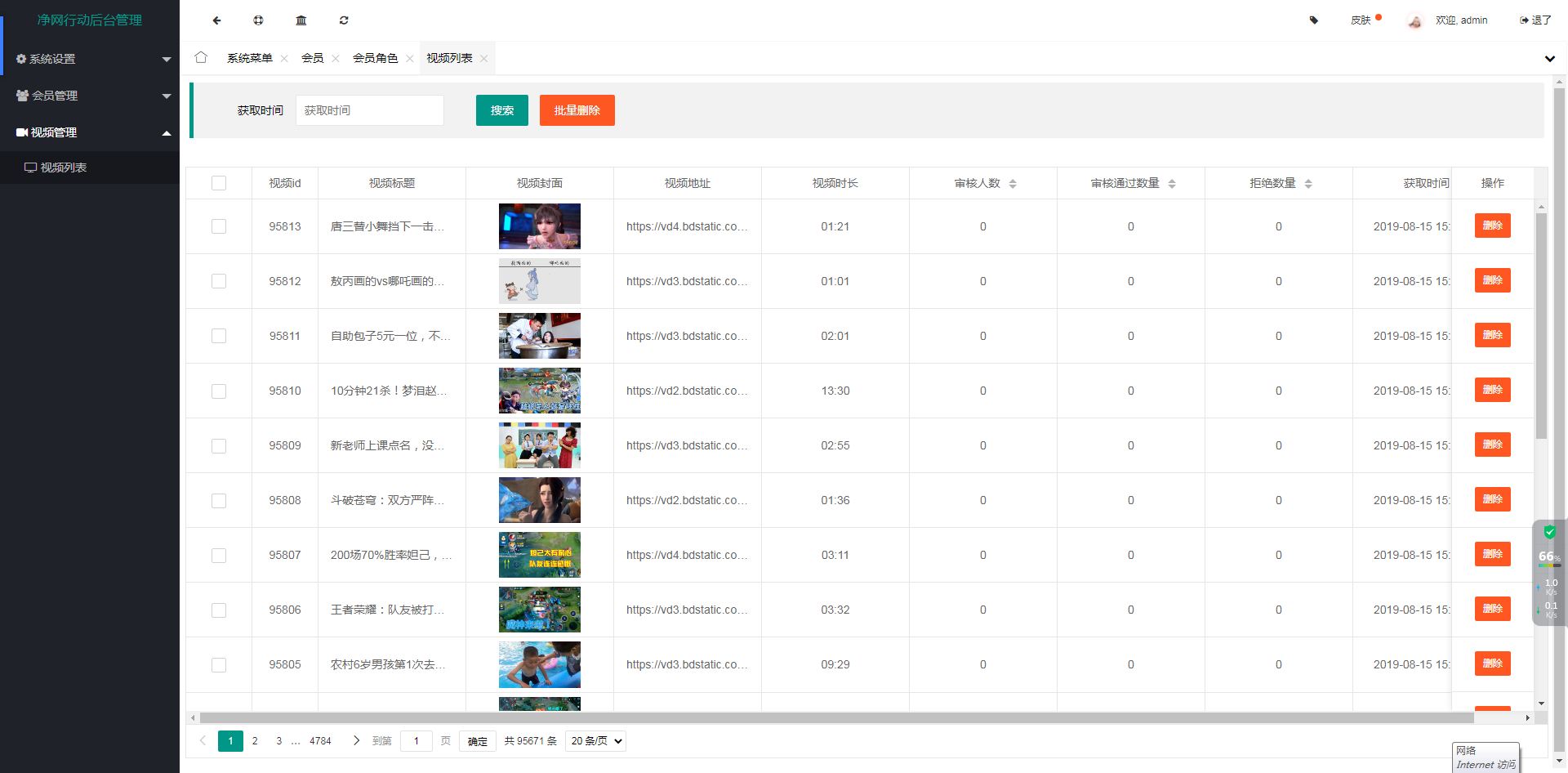Screen dimensions: 1568x773
Task: Click the page vertical scrollbar on far right
Action: [x=1559, y=420]
